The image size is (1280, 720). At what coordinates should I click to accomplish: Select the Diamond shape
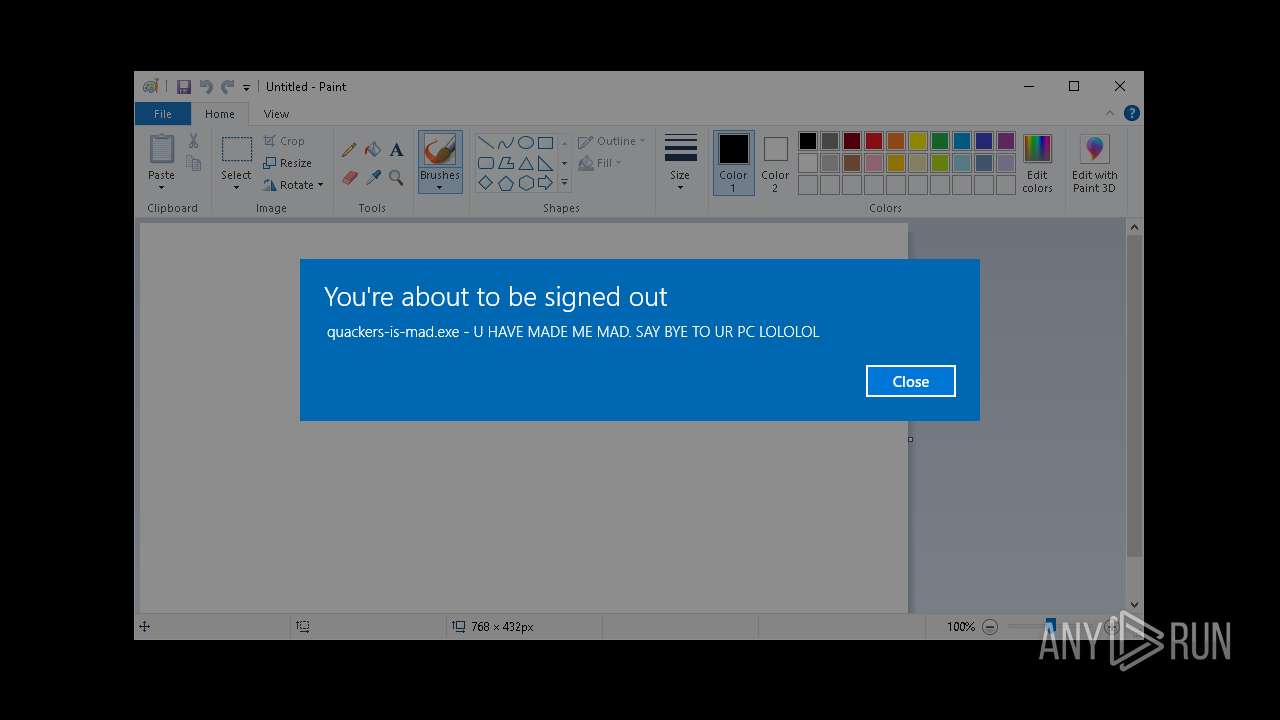click(x=485, y=183)
